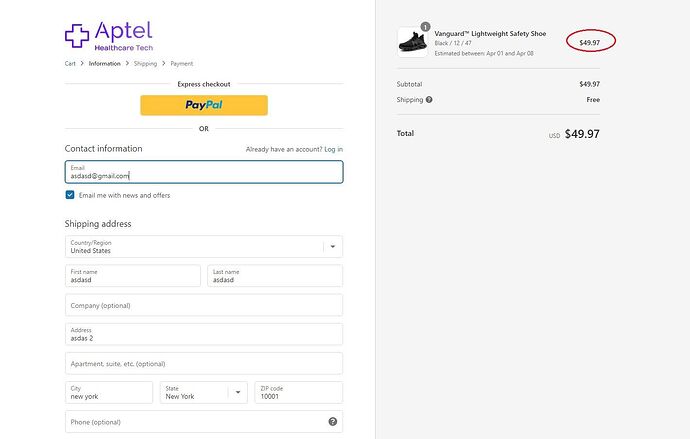Image resolution: width=690 pixels, height=439 pixels.
Task: Open the State dropdown
Action: (x=238, y=392)
